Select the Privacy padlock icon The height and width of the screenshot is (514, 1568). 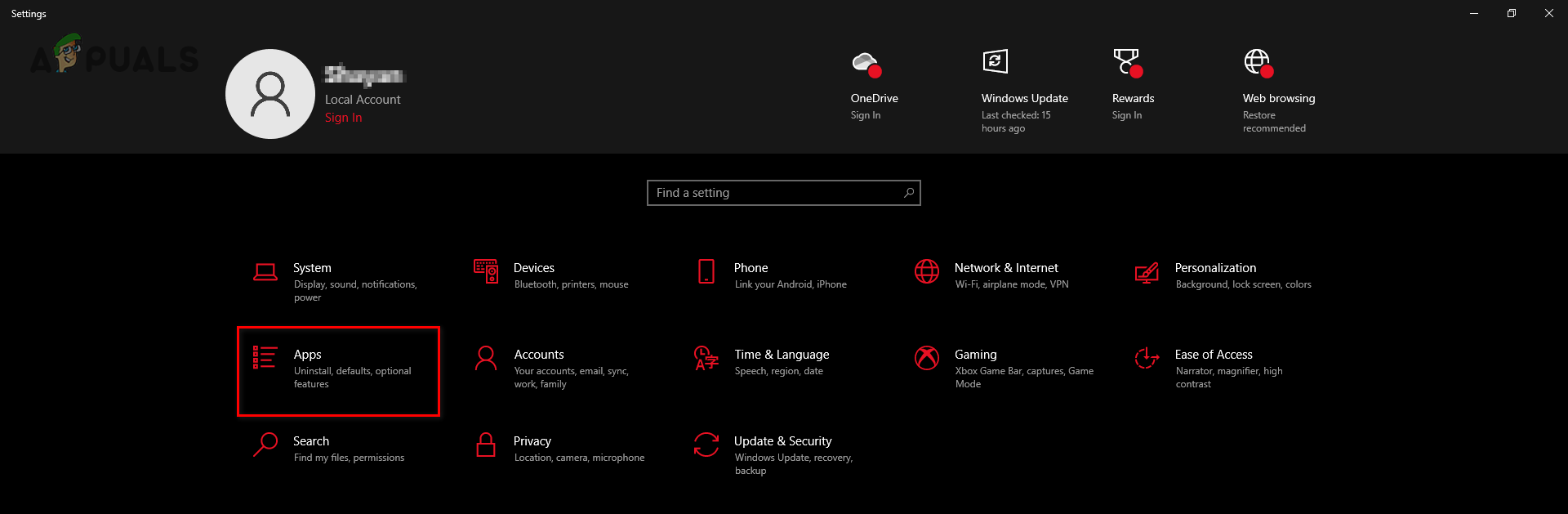point(486,445)
